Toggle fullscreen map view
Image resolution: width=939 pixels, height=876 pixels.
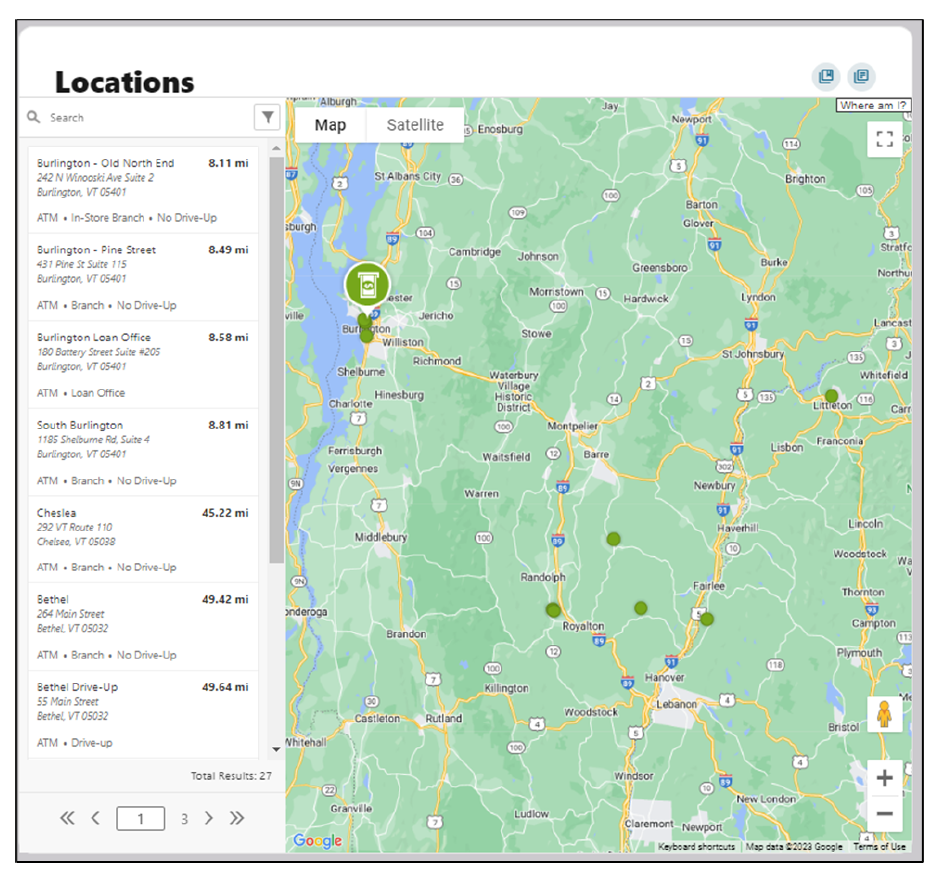885,140
